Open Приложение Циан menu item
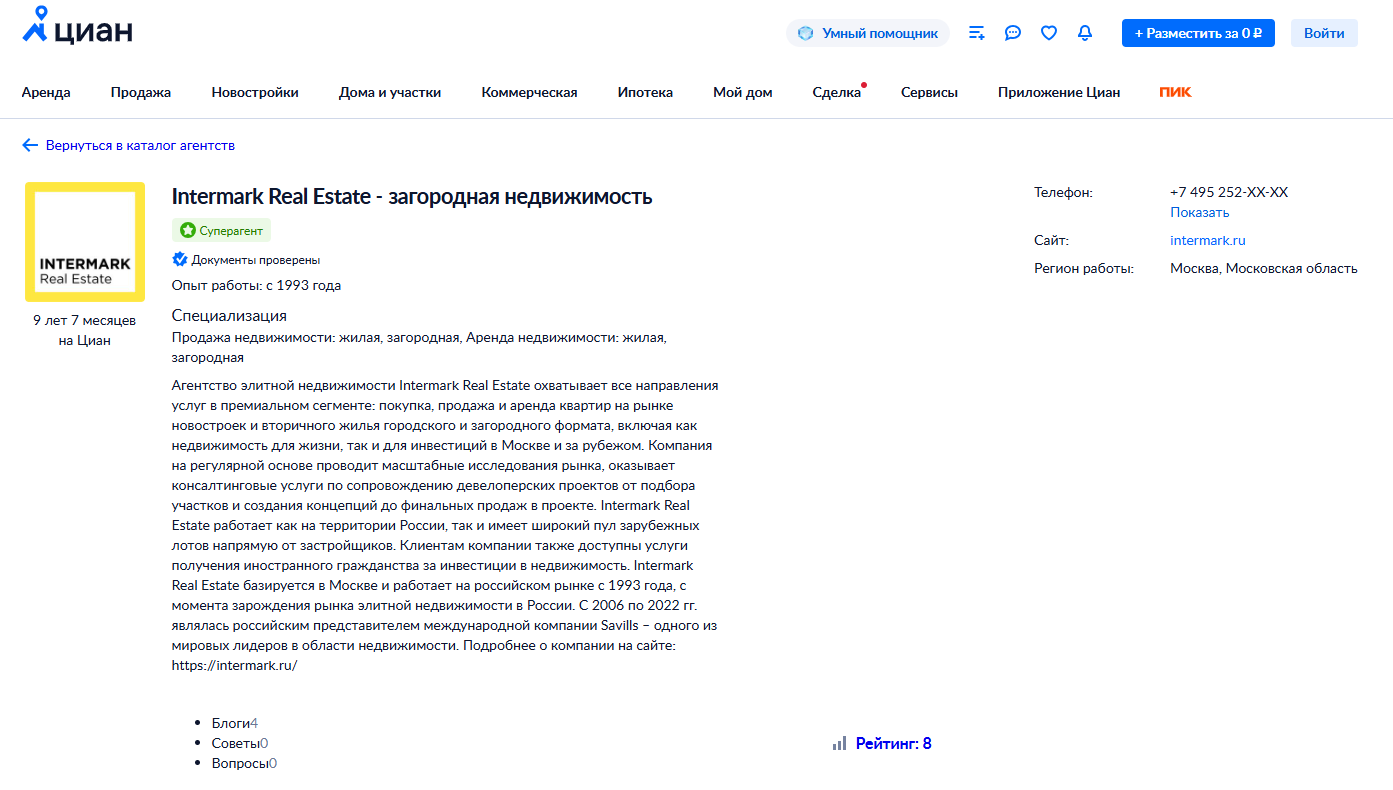Image resolution: width=1393 pixels, height=790 pixels. tap(1059, 92)
